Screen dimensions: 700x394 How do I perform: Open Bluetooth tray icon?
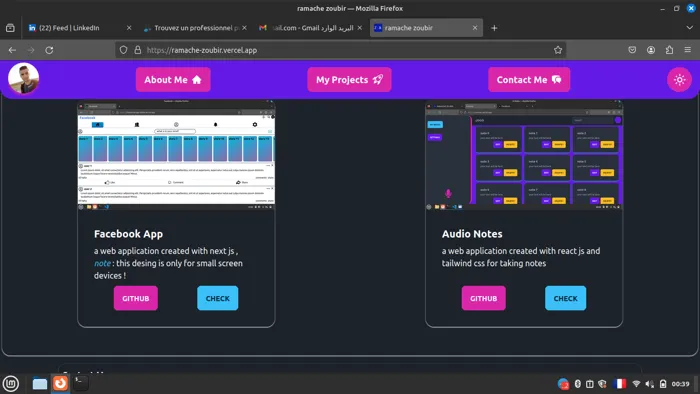[577, 384]
